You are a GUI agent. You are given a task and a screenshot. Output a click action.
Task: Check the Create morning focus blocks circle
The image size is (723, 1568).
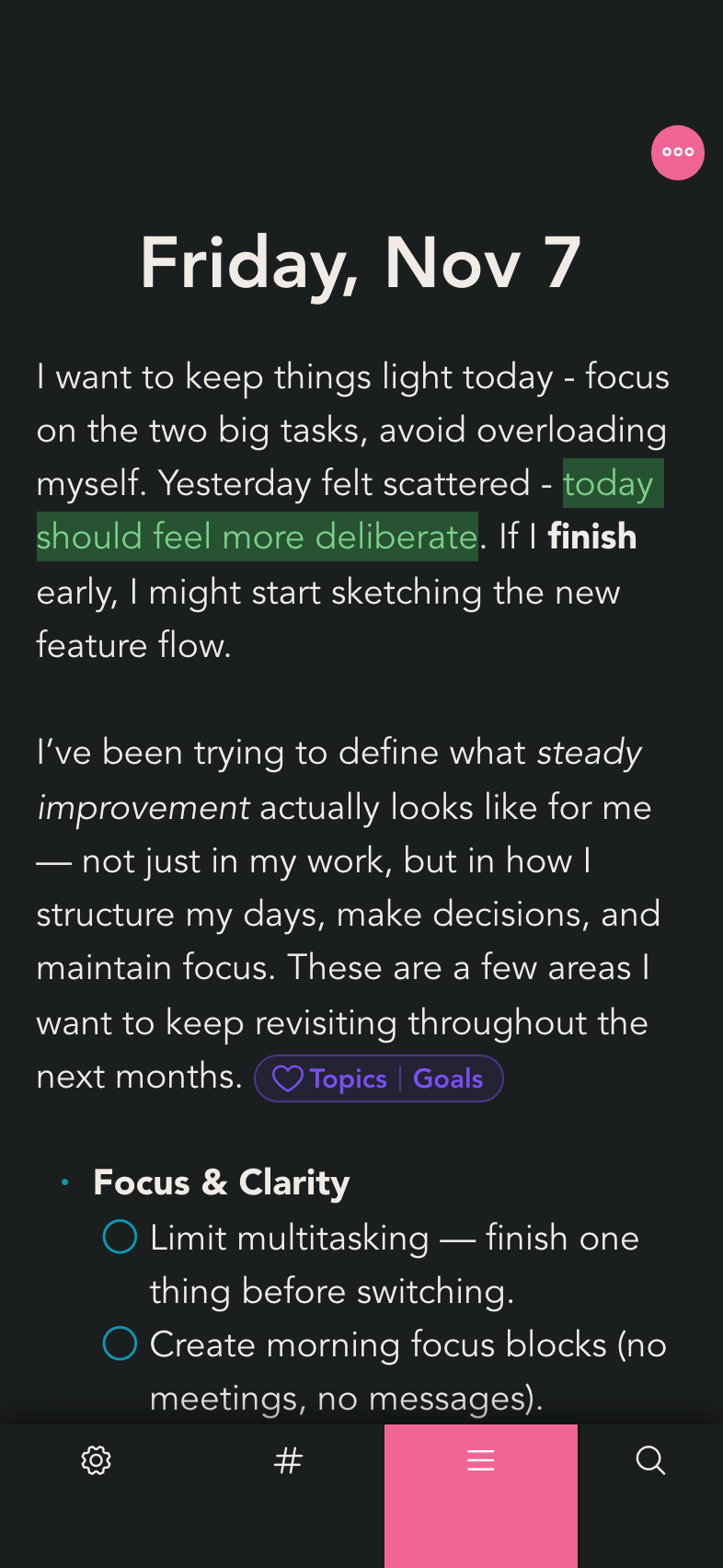pos(120,1343)
